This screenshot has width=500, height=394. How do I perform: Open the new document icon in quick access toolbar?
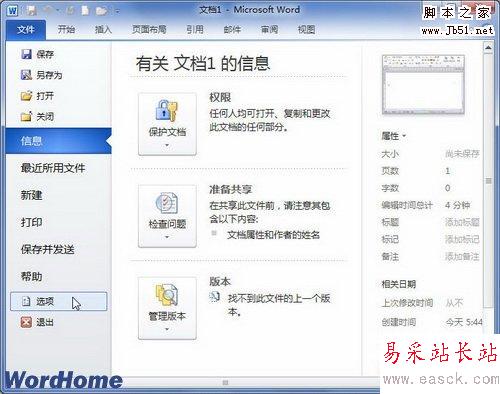pyautogui.click(x=86, y=11)
